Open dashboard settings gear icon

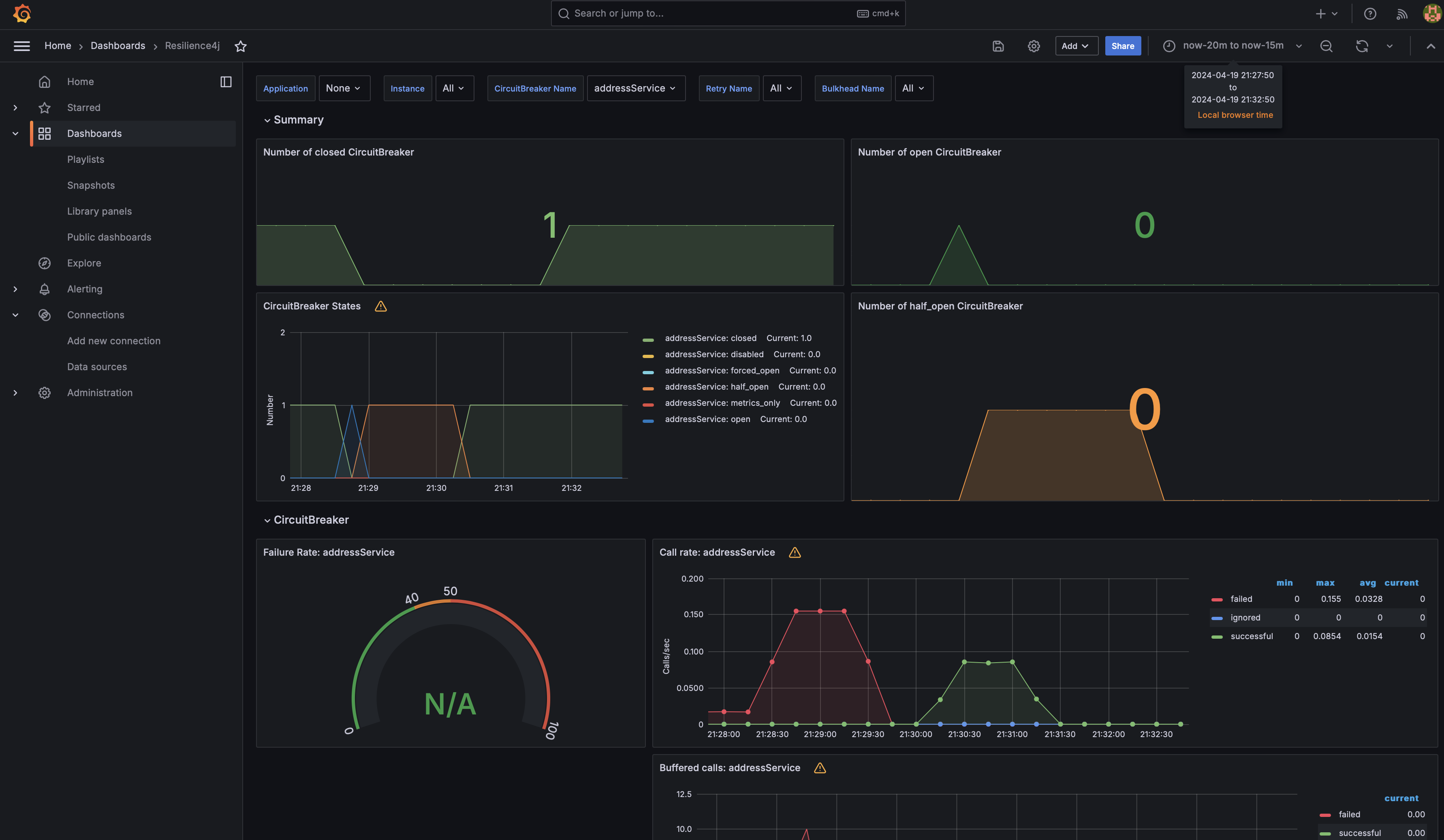[x=1033, y=46]
